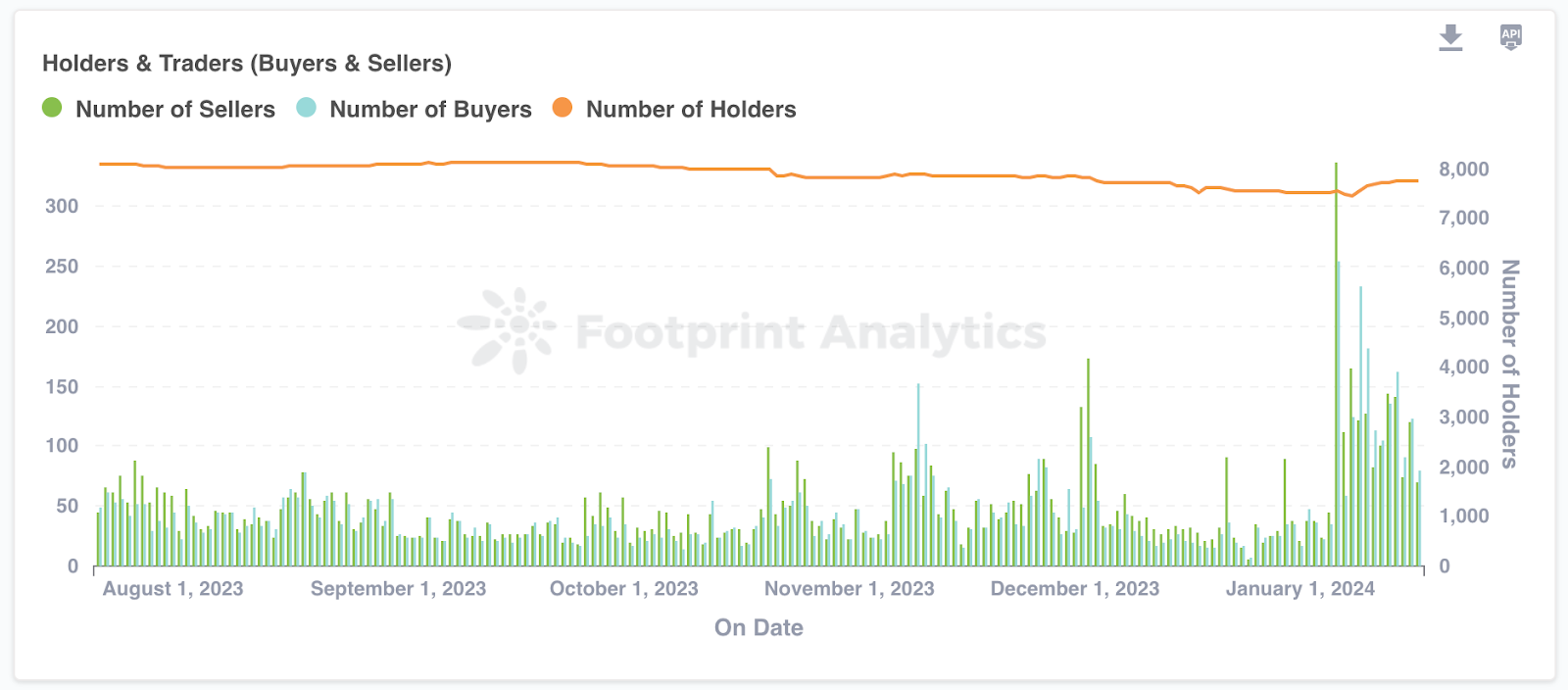Viewport: 1568px width, 690px height.
Task: Click the September 1, 2023 axis label
Action: pos(398,589)
